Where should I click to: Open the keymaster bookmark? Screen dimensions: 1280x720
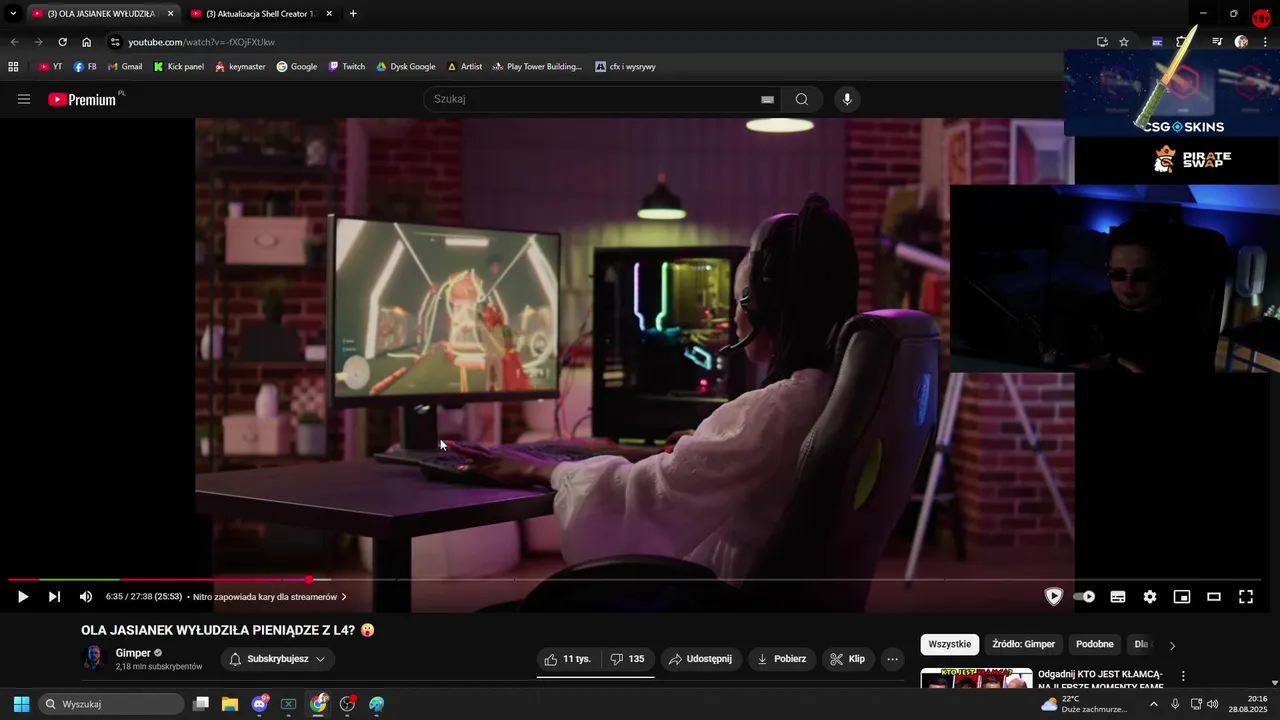coord(240,67)
